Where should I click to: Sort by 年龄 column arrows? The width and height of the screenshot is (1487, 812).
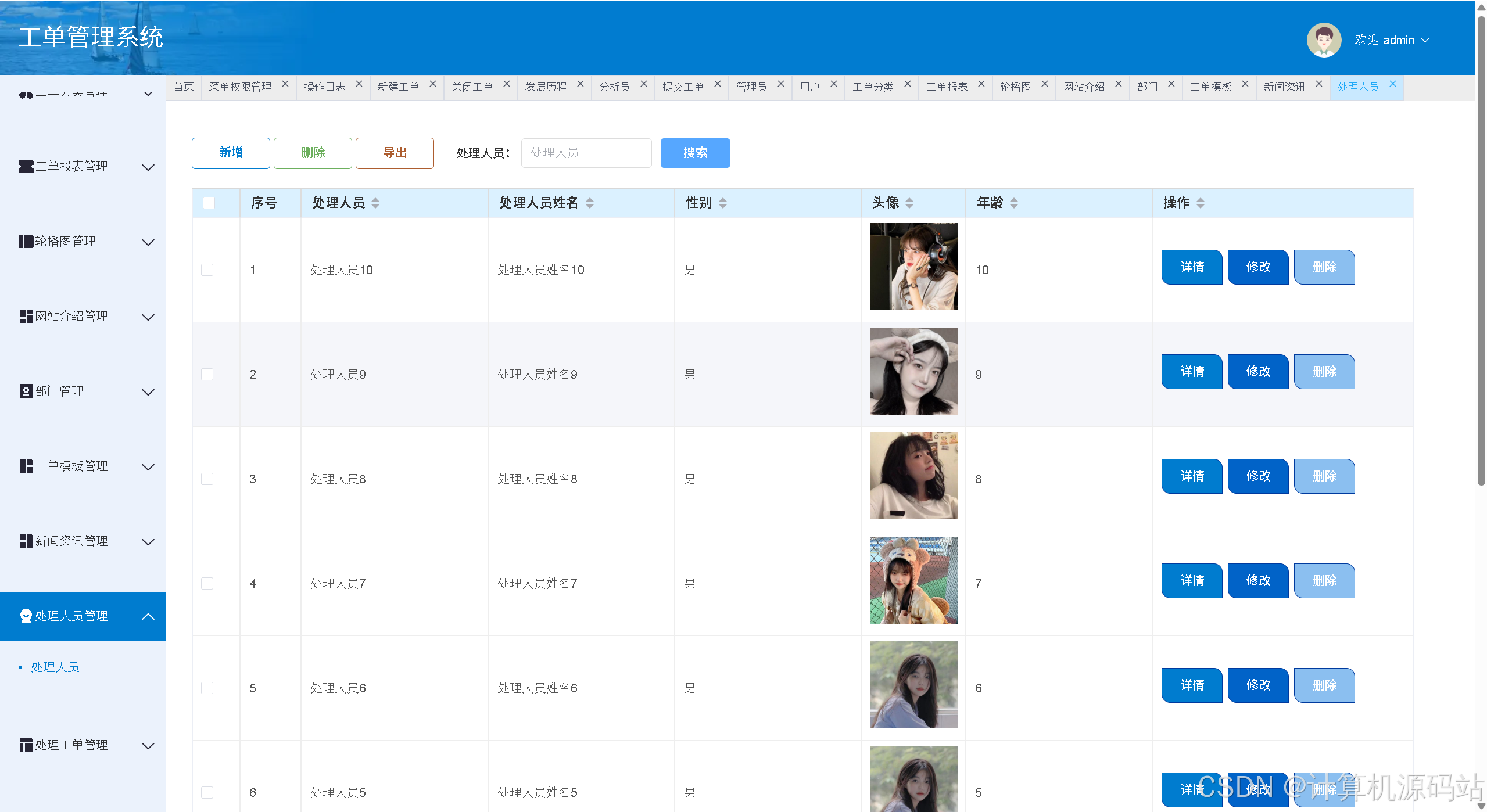pos(1014,203)
